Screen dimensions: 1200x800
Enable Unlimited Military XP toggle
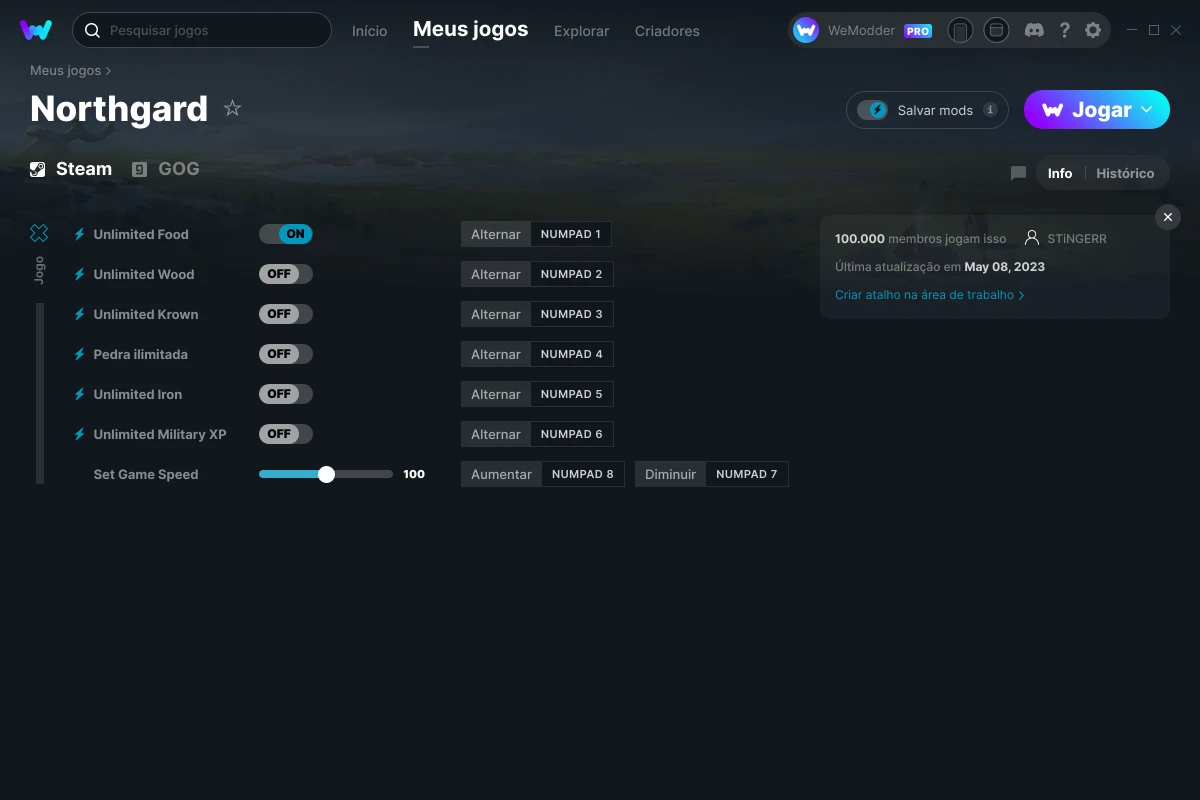point(286,434)
